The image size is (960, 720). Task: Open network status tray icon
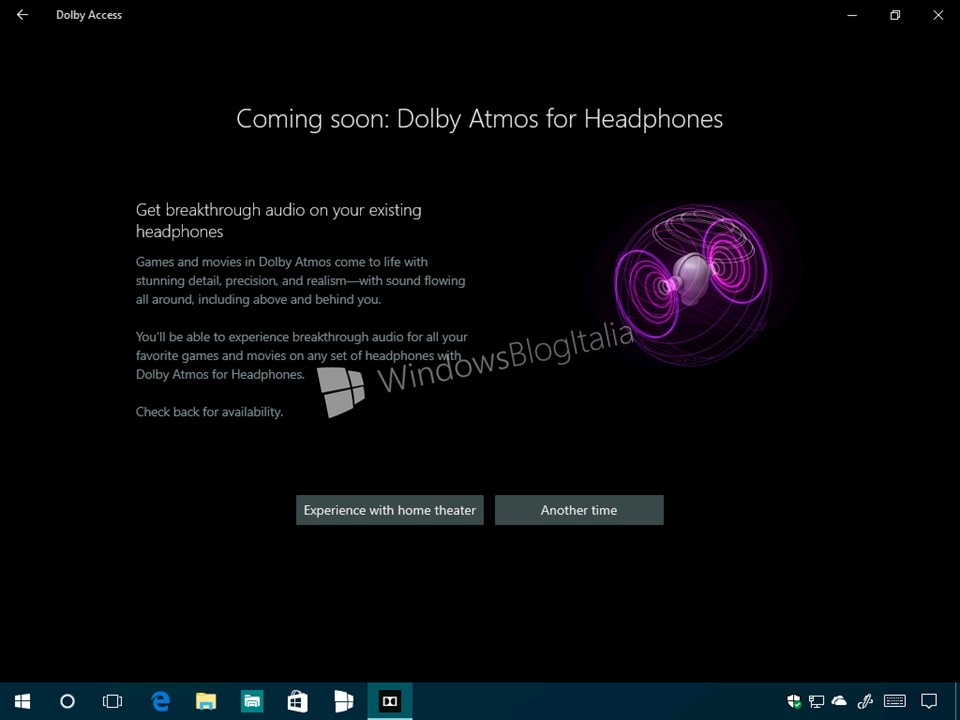[816, 701]
